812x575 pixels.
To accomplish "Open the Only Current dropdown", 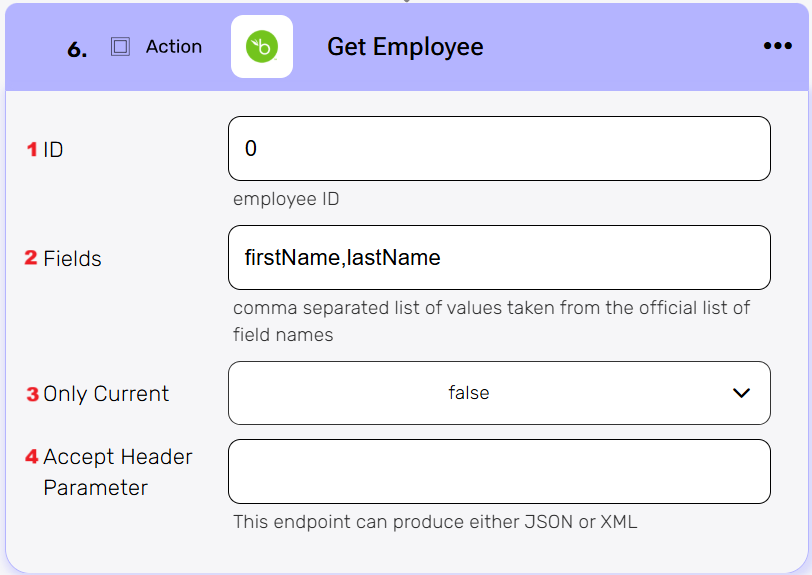I will 499,393.
